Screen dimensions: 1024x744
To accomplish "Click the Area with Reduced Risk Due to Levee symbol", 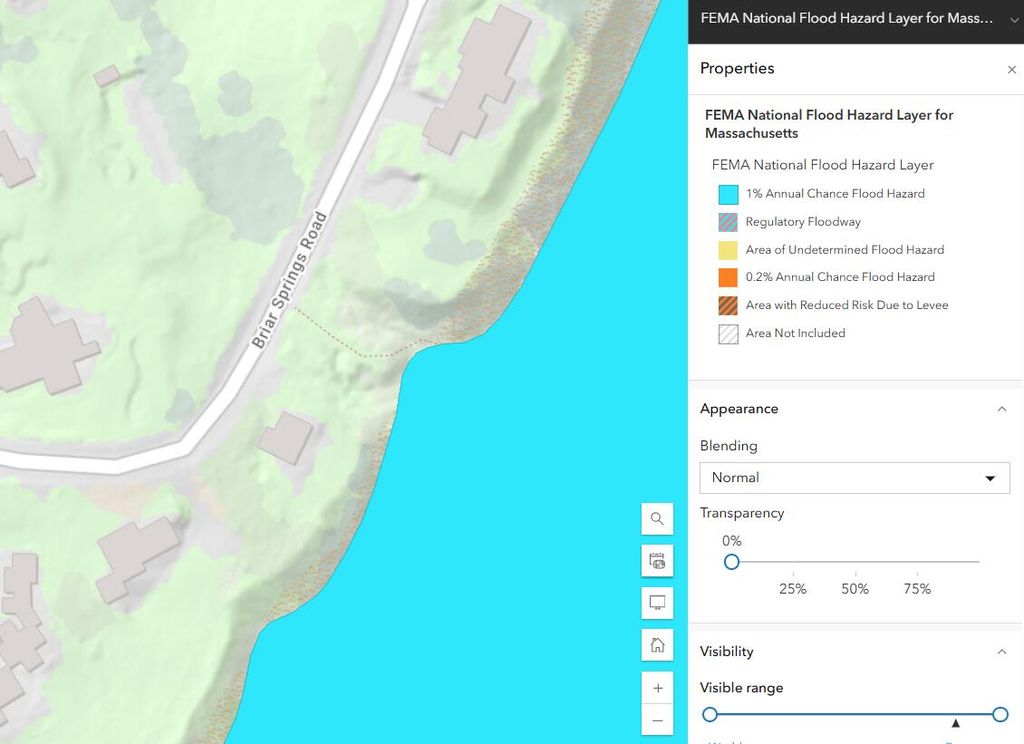I will [x=728, y=306].
